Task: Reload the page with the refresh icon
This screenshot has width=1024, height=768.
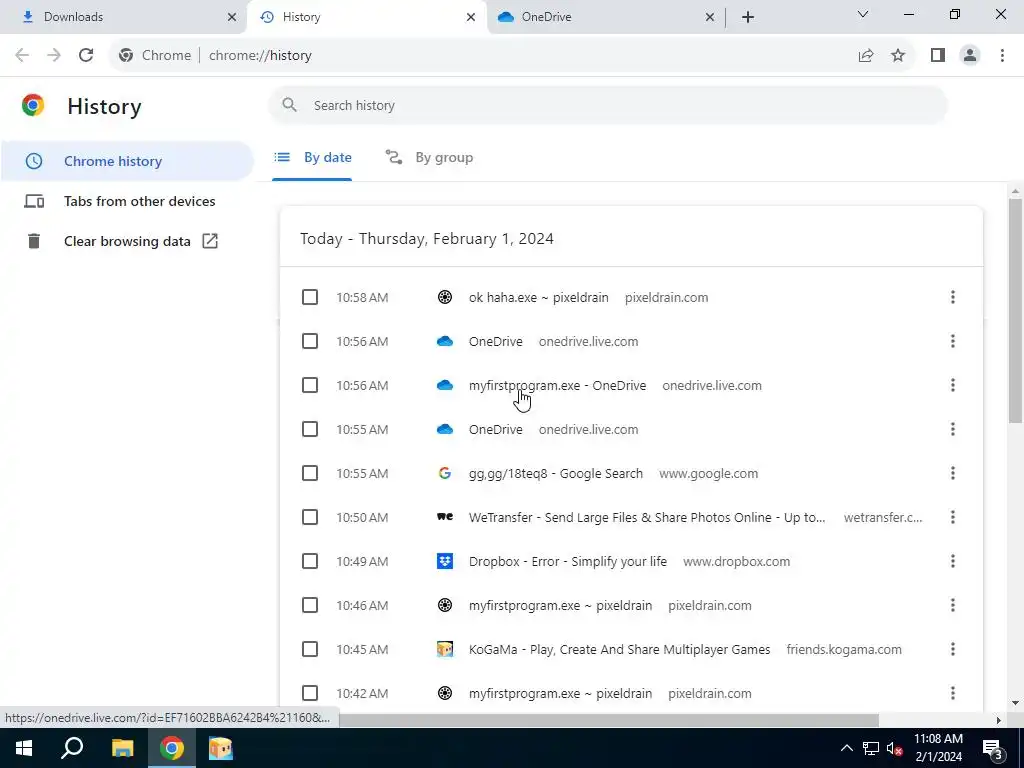Action: [x=86, y=56]
